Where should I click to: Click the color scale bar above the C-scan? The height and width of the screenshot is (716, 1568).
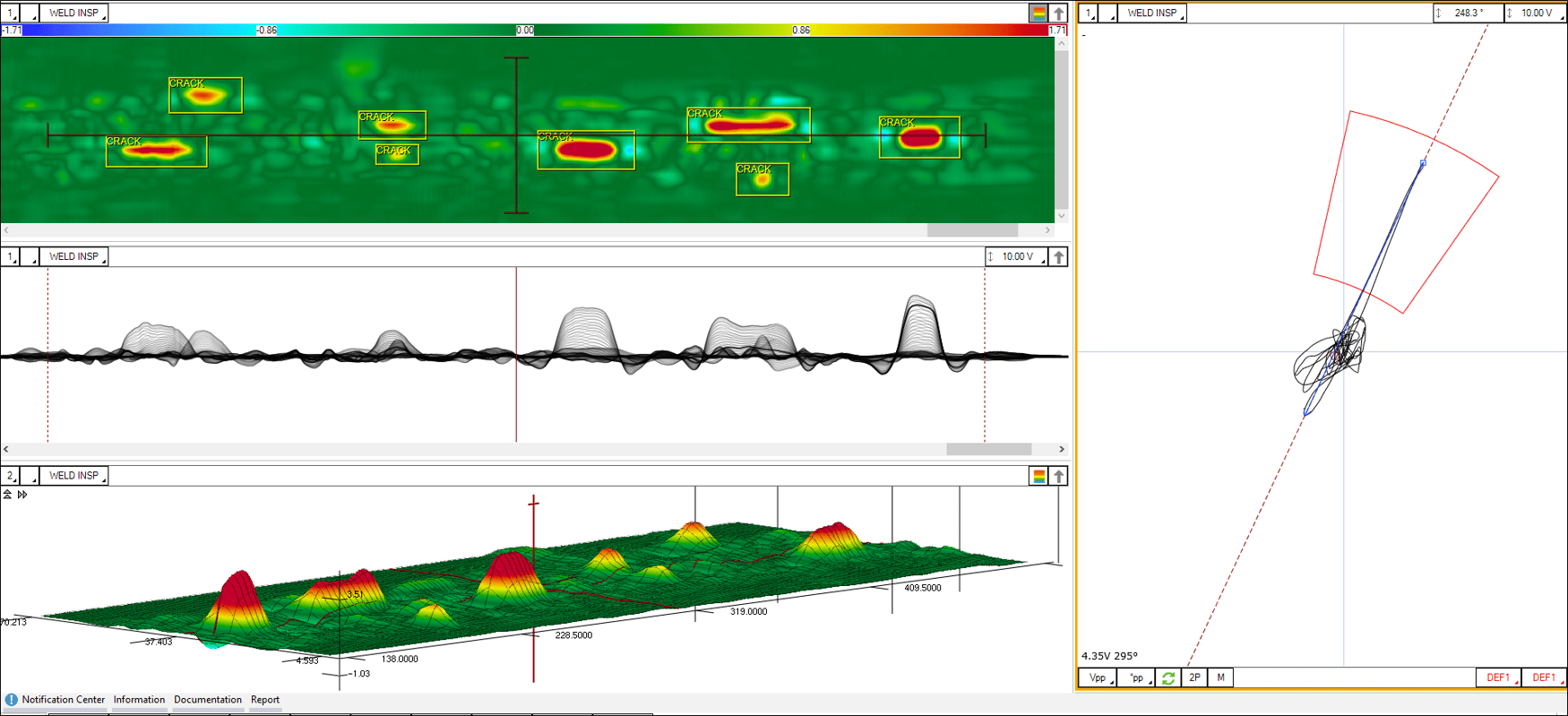[534, 30]
